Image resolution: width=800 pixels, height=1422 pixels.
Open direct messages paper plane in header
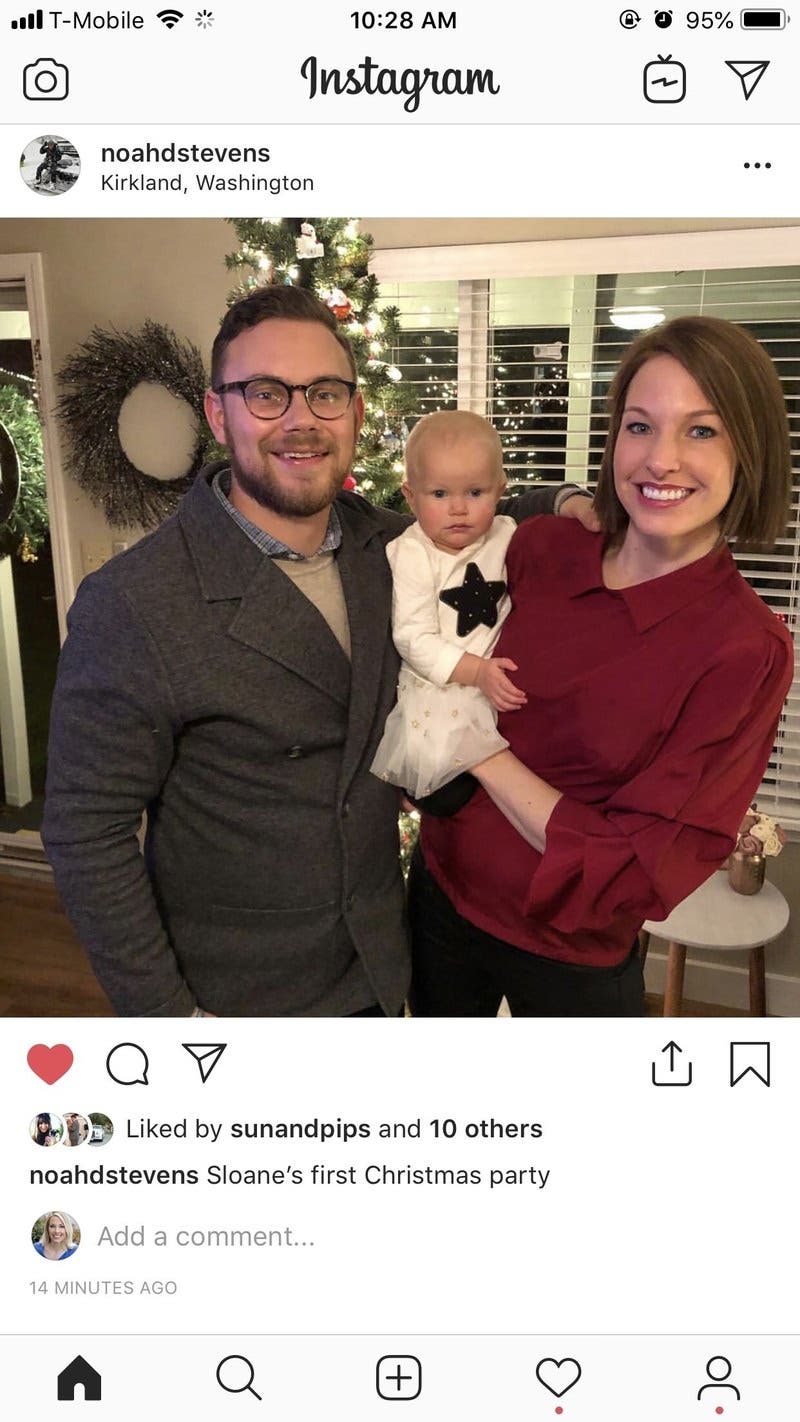click(x=747, y=79)
